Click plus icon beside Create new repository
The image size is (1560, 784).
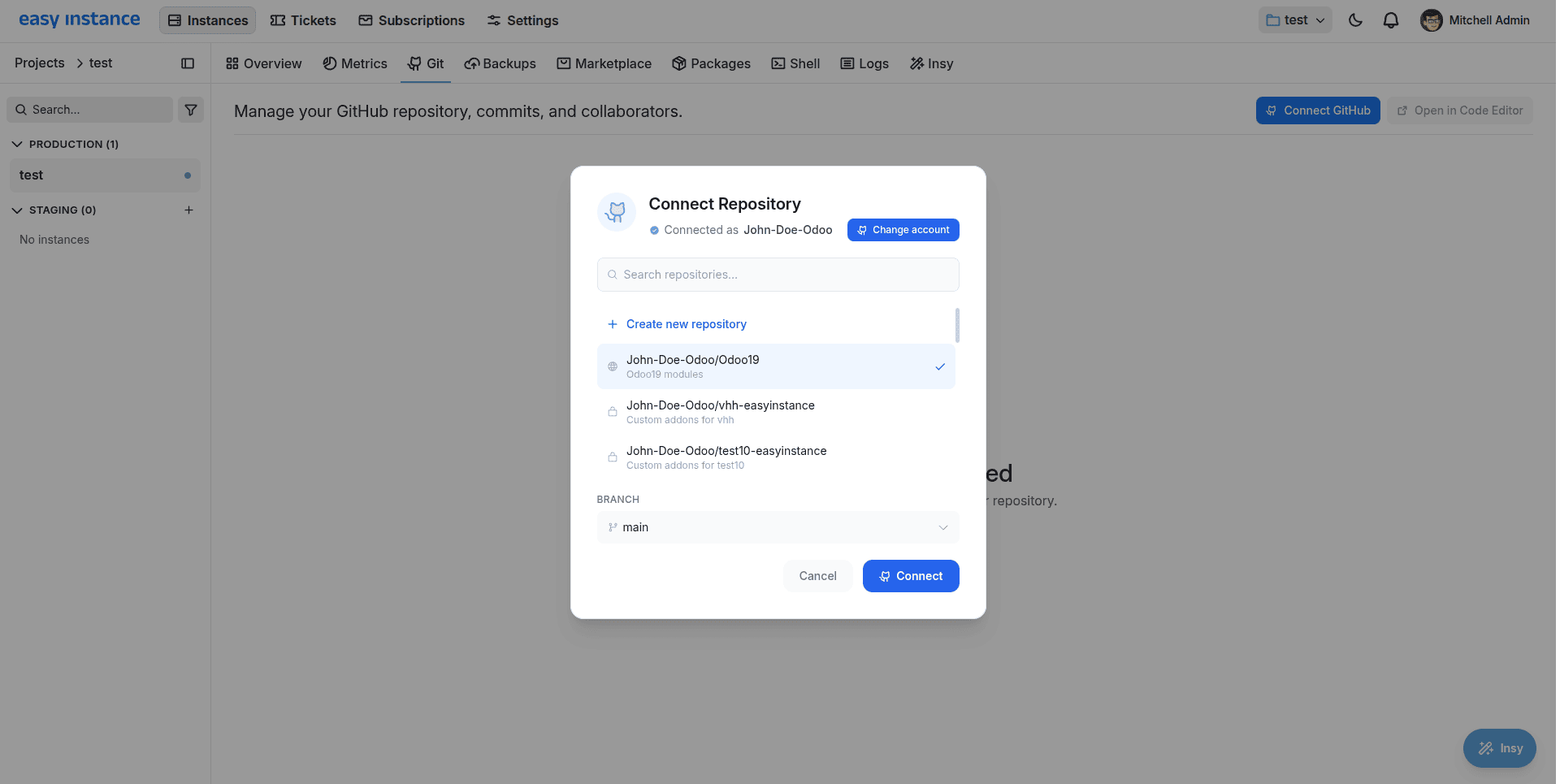click(613, 324)
